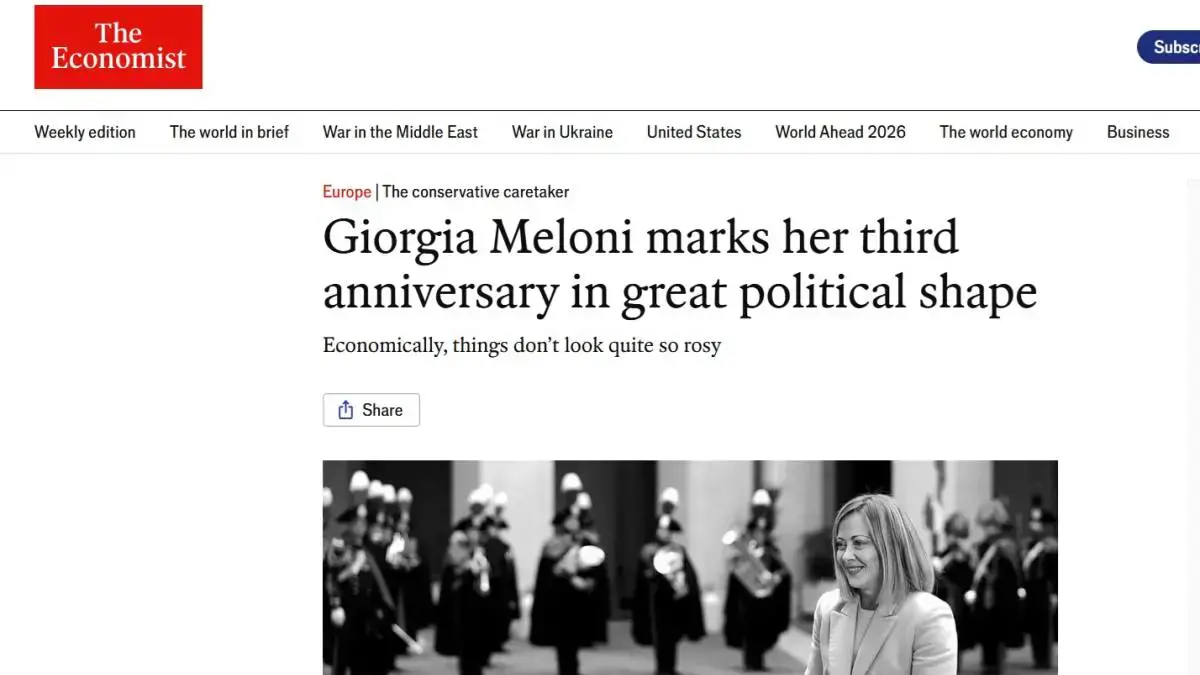Click The Economist red logo

(118, 47)
